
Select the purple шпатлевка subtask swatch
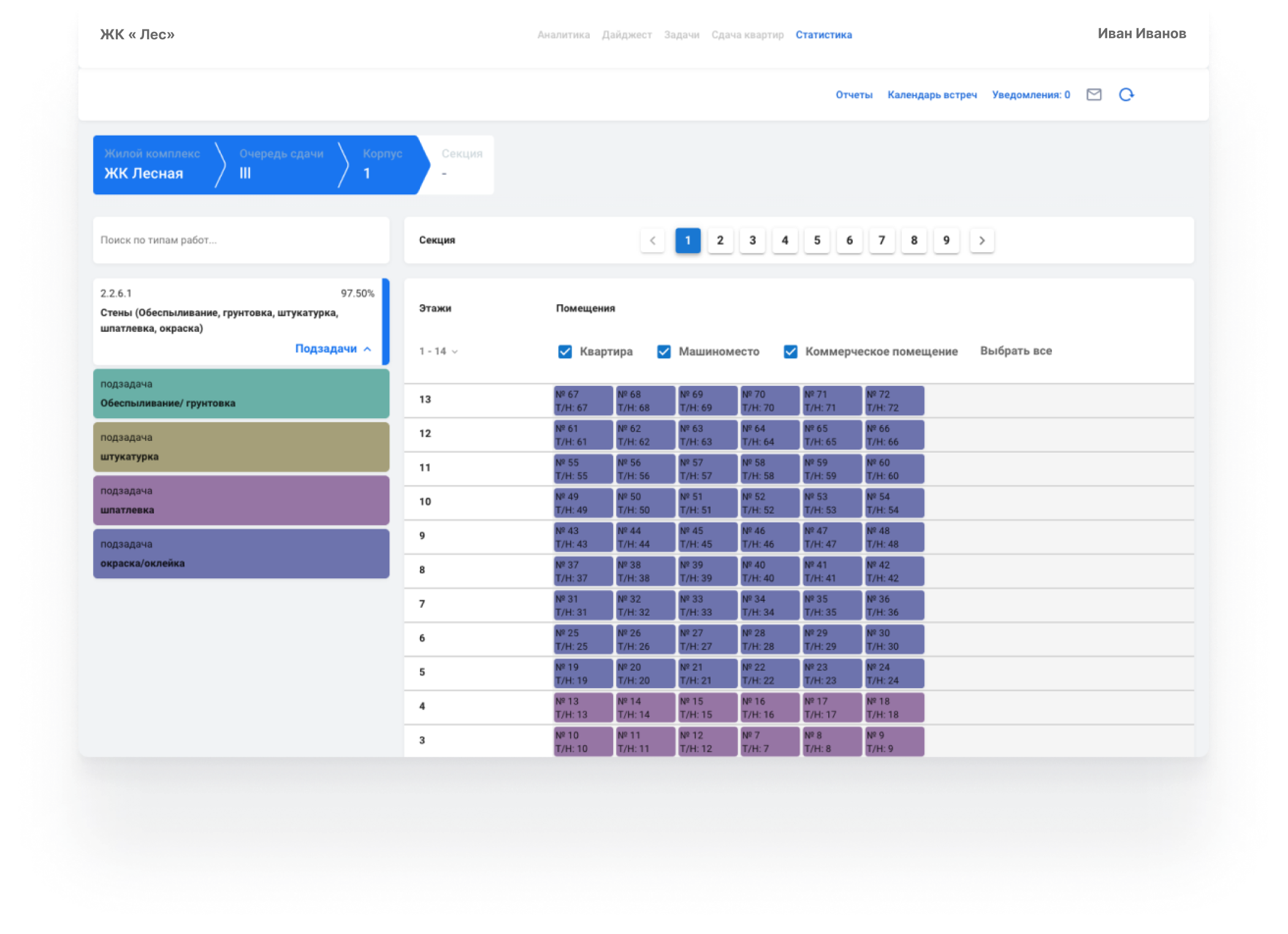tap(241, 500)
